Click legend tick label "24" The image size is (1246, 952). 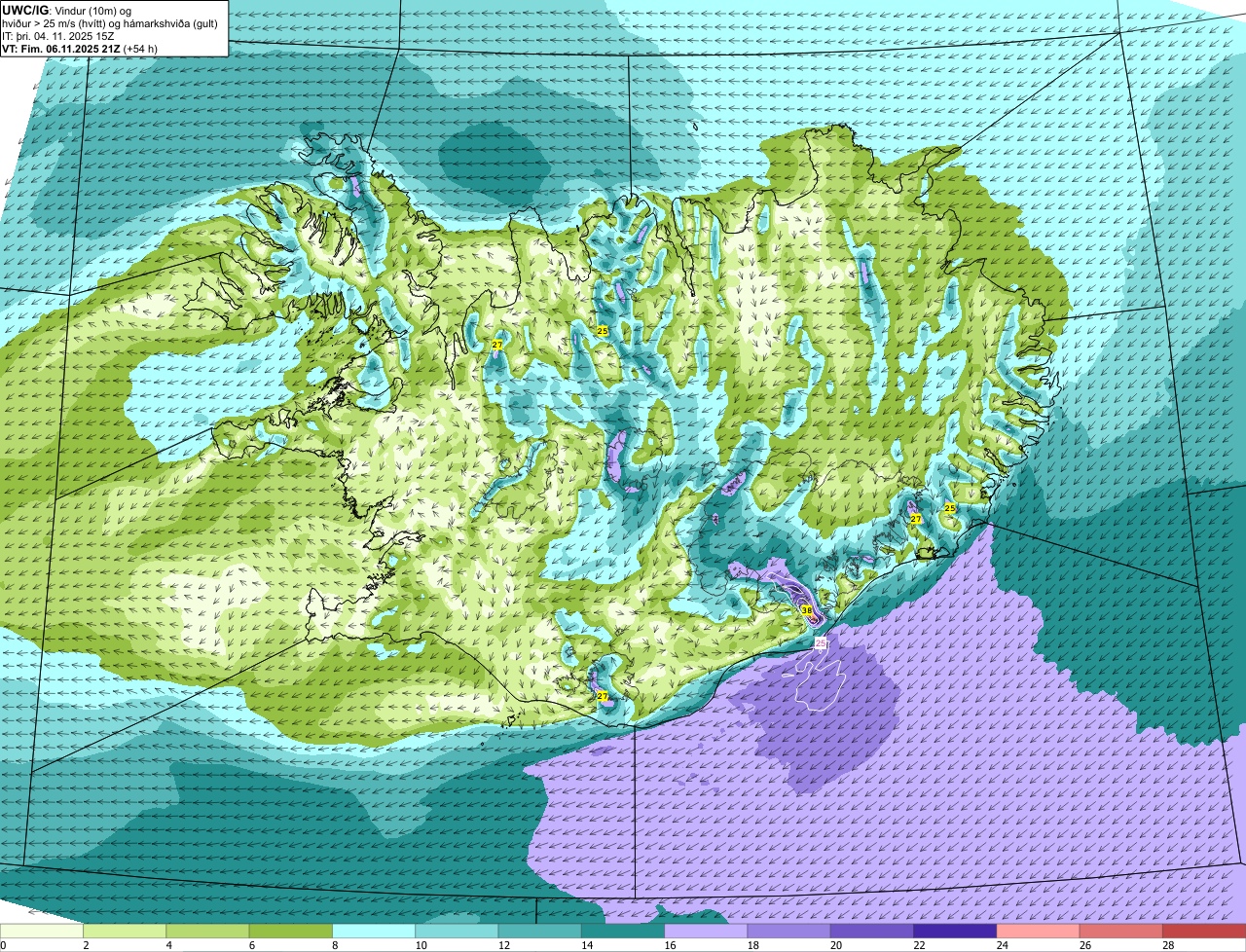(1001, 945)
